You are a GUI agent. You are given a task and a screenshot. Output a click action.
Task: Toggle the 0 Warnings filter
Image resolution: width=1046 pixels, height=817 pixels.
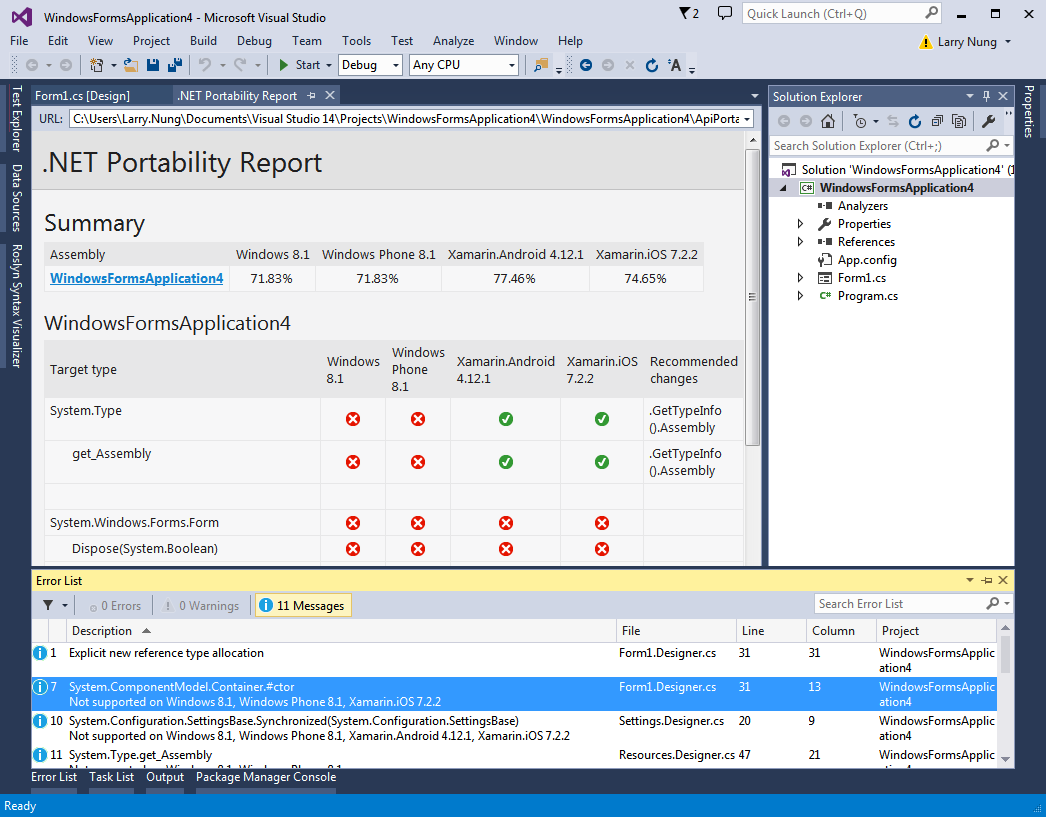(x=201, y=606)
